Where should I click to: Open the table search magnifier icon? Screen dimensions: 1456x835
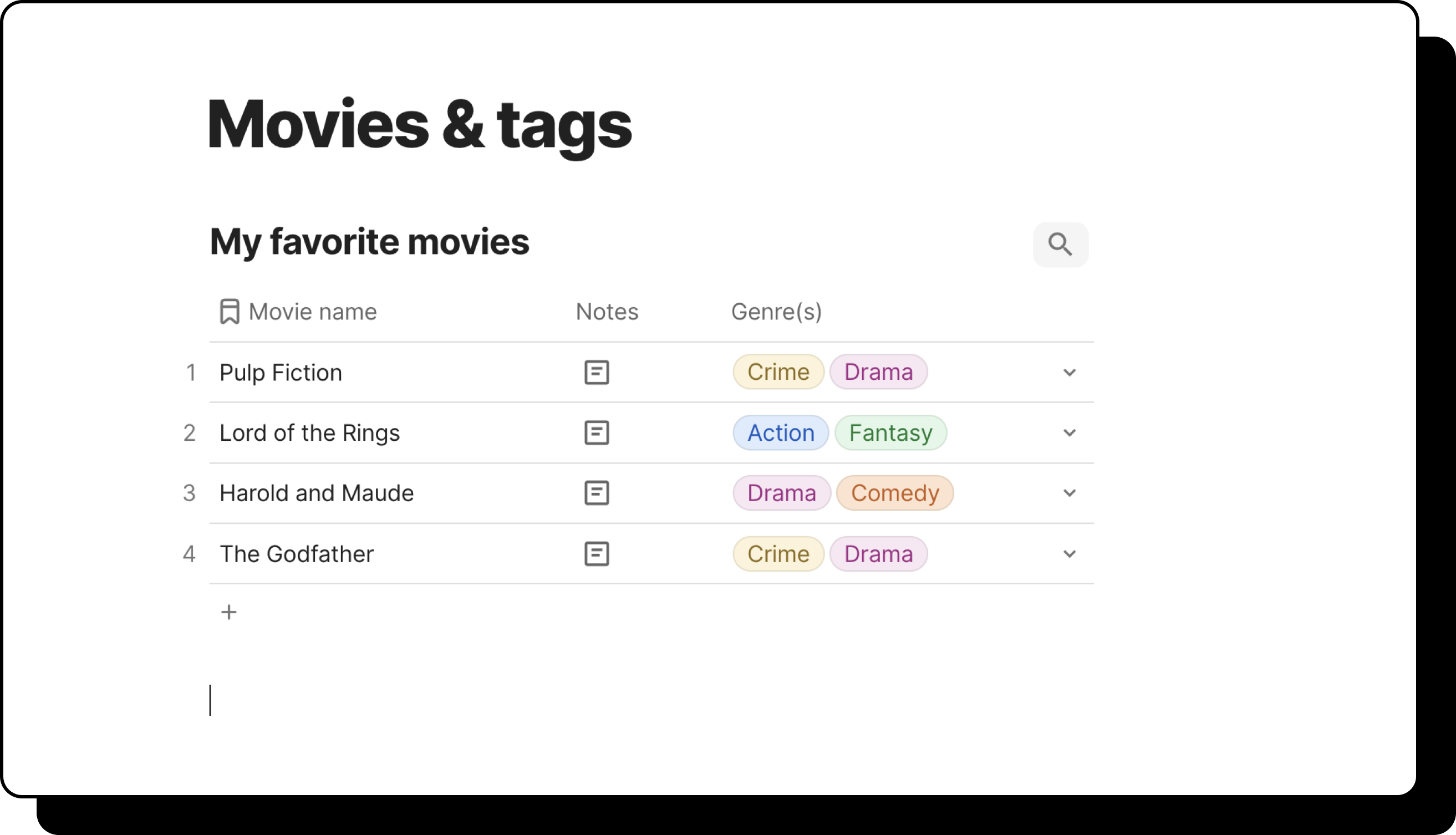(x=1060, y=245)
